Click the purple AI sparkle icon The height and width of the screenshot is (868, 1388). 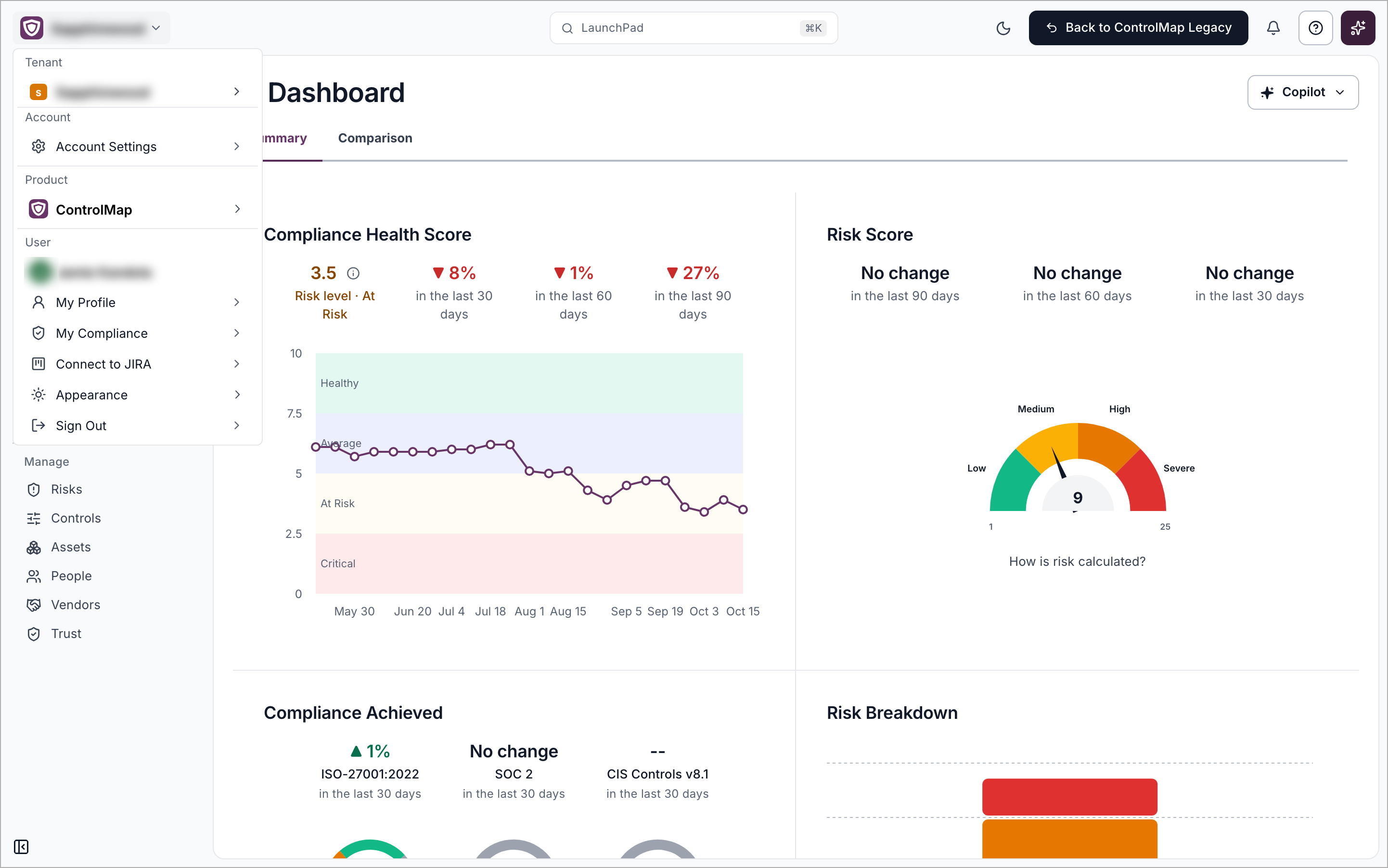click(1358, 28)
